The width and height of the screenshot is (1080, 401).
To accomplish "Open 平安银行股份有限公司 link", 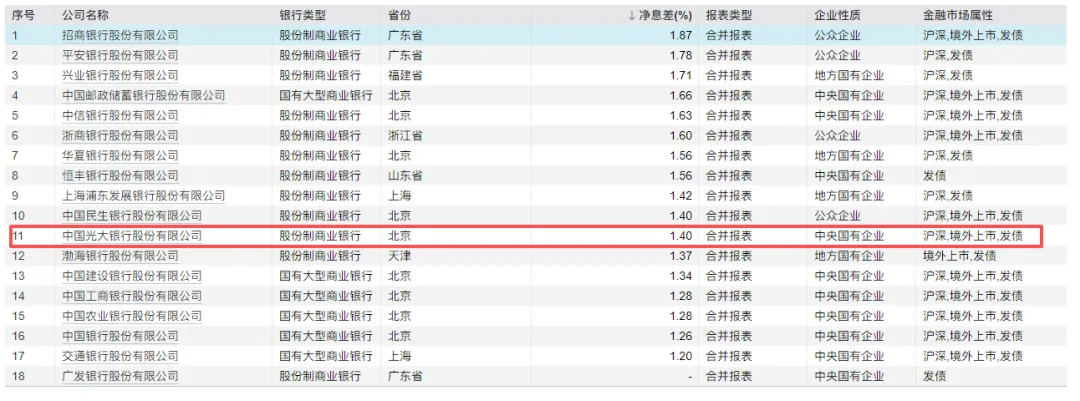I will pyautogui.click(x=120, y=55).
